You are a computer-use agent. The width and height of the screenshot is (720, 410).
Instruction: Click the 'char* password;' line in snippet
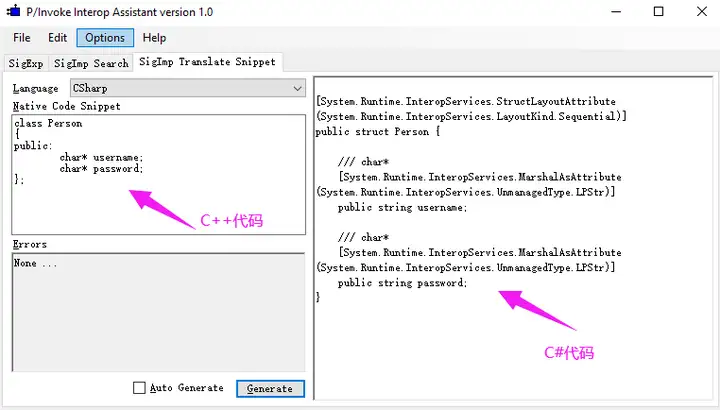pyautogui.click(x=101, y=168)
